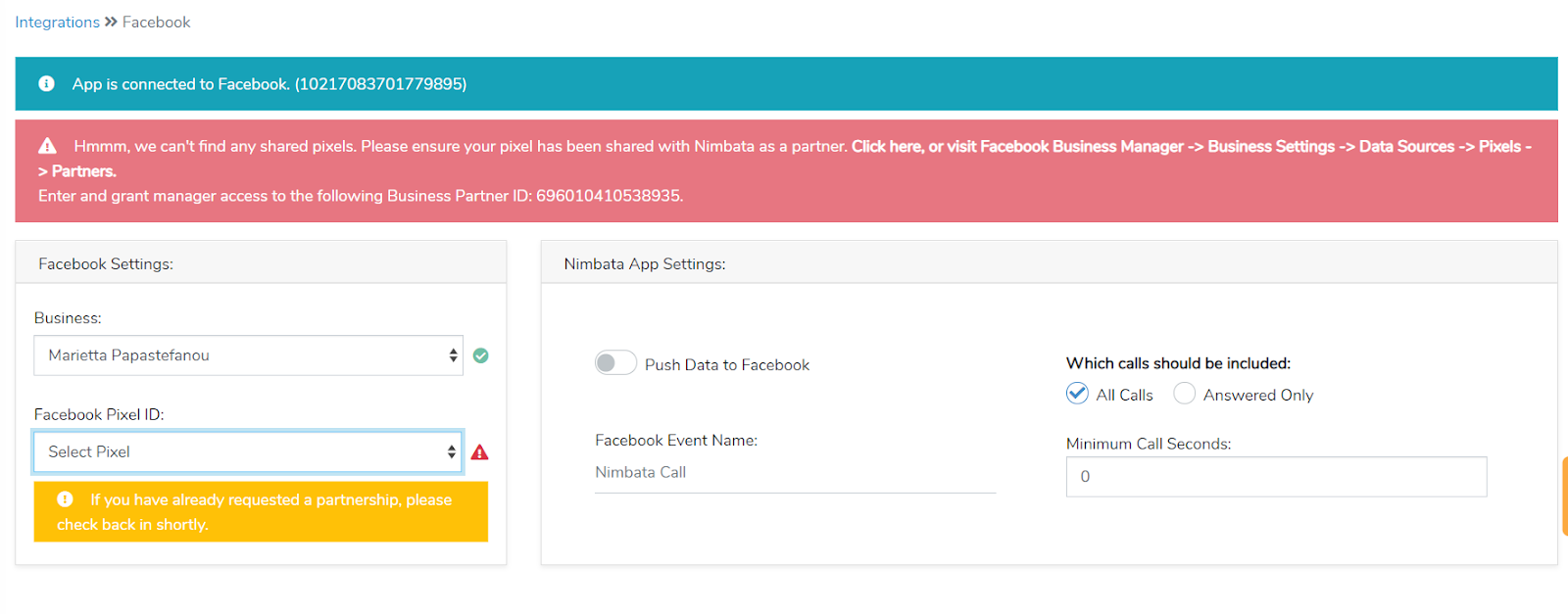Click the Facebook Pixel ID label
Viewport: 1568px width, 614px height.
(99, 414)
